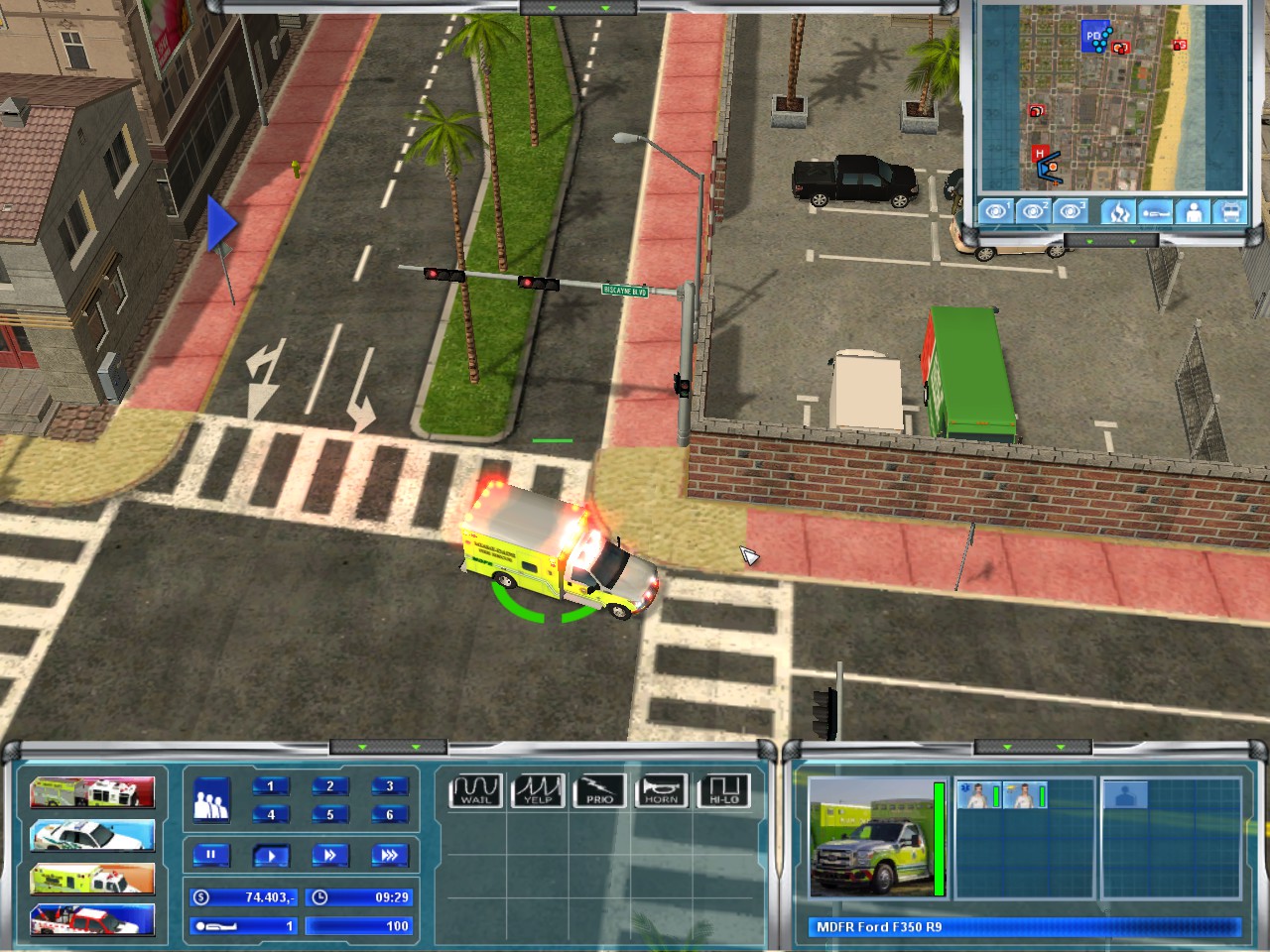This screenshot has height=952, width=1270.
Task: Click the west-side red event marker on minimap
Action: tap(1037, 111)
